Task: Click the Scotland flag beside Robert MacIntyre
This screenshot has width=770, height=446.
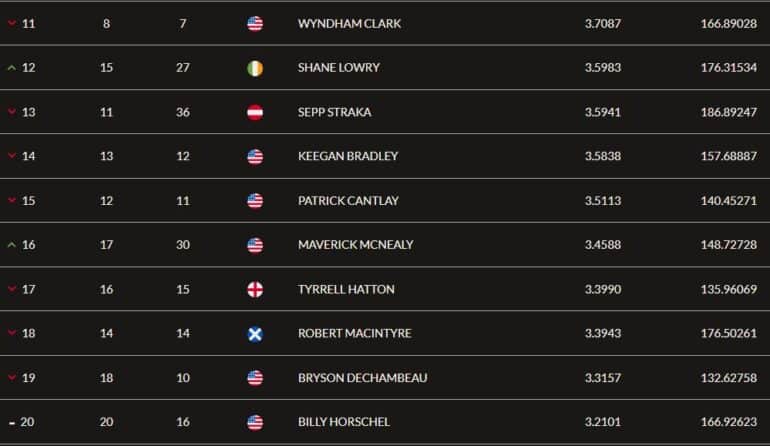Action: (255, 334)
